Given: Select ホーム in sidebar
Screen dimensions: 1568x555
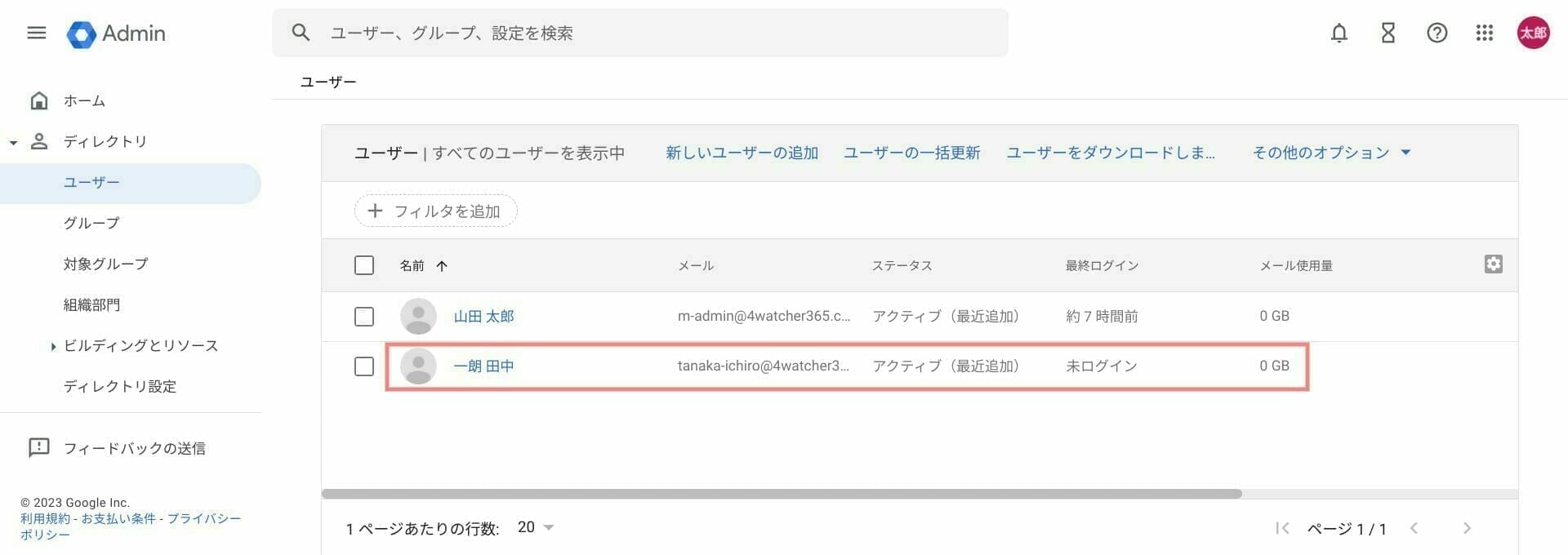Looking at the screenshot, I should (x=84, y=100).
